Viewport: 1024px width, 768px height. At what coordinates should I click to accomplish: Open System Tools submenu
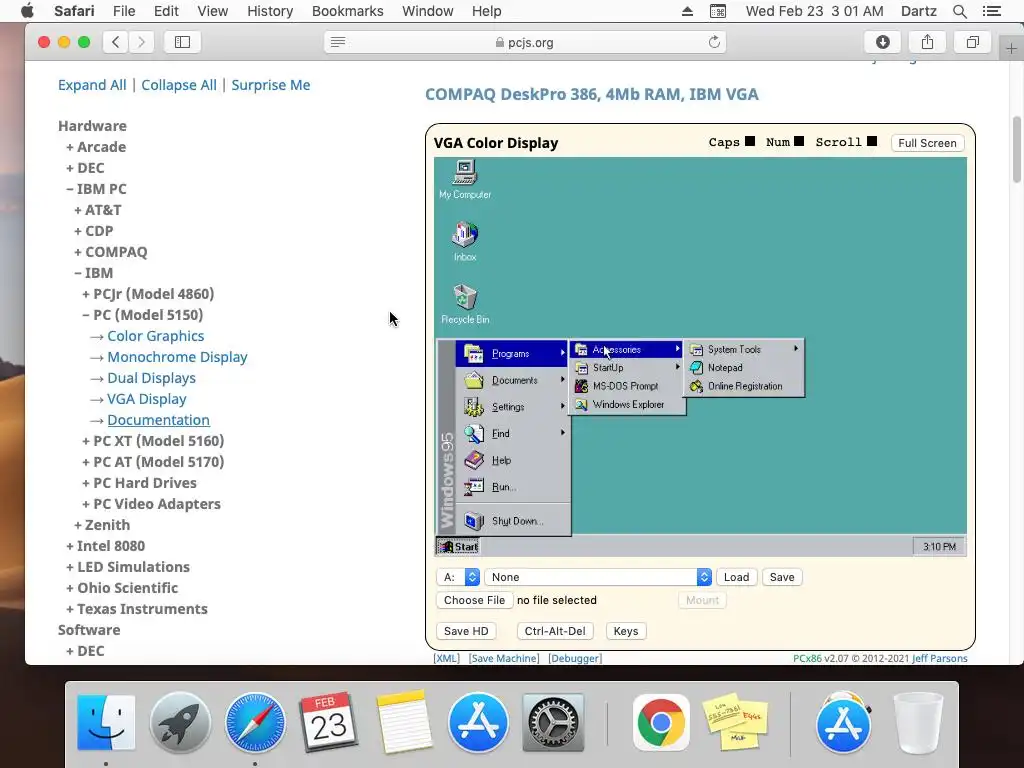[744, 349]
